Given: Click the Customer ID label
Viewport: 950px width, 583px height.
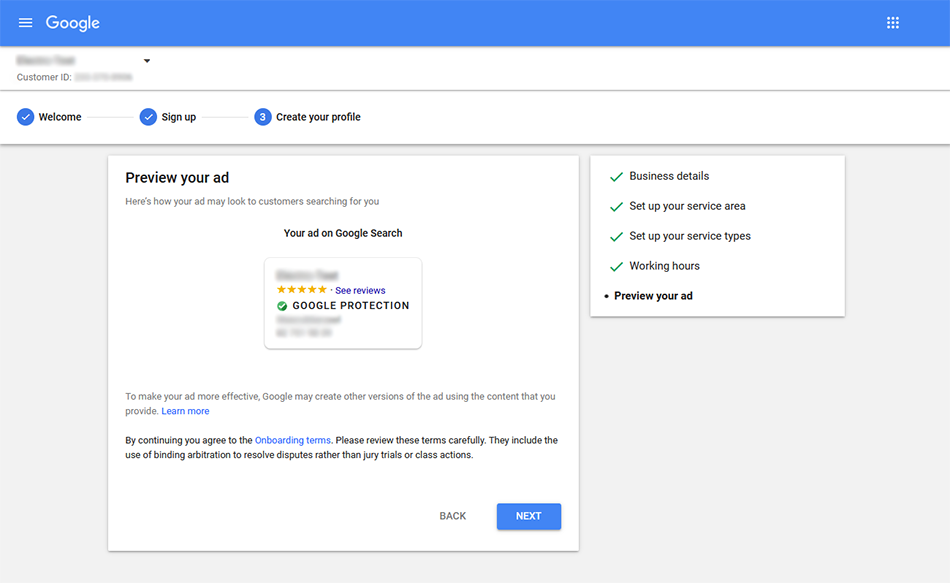Looking at the screenshot, I should pos(44,78).
